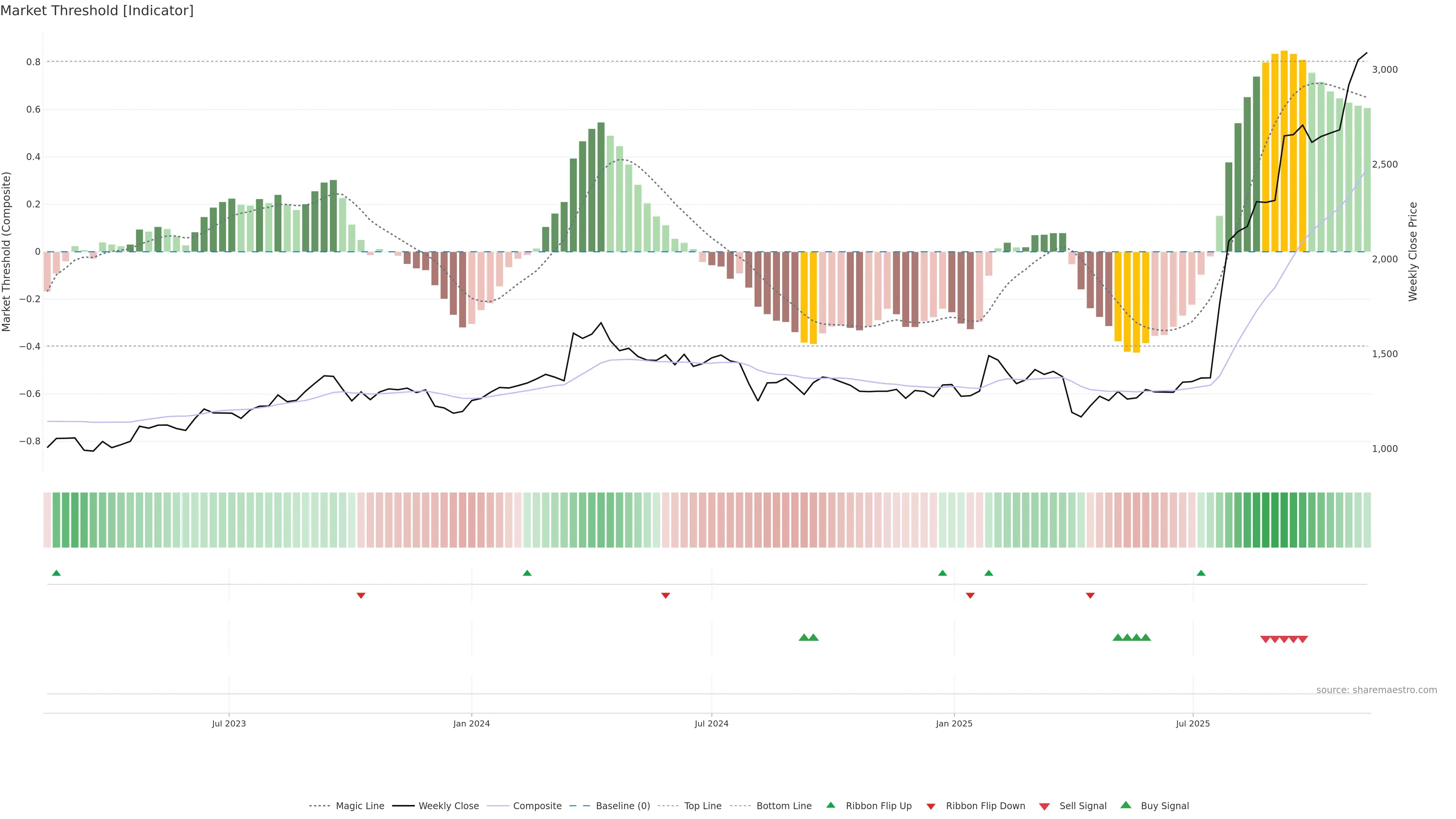Screen dimensions: 1456x819
Task: Click the rightmost red Sell Signal marker
Action: 1302,639
